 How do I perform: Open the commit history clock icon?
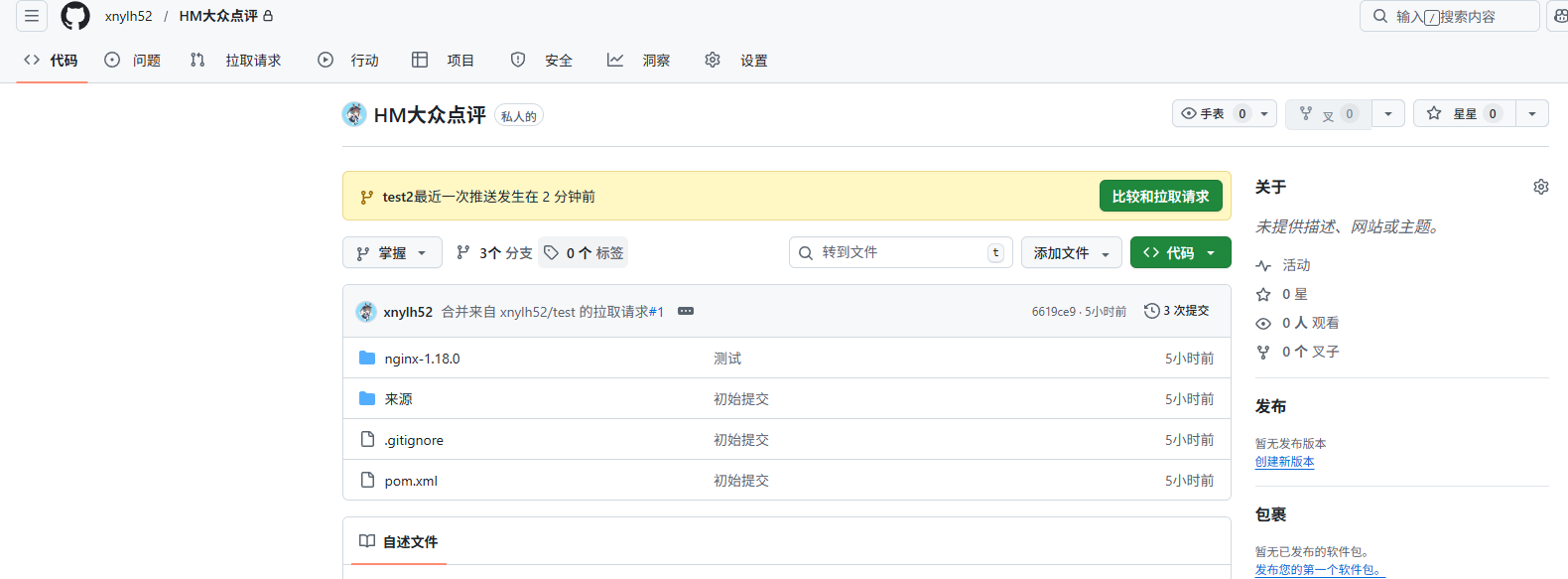click(x=1151, y=311)
